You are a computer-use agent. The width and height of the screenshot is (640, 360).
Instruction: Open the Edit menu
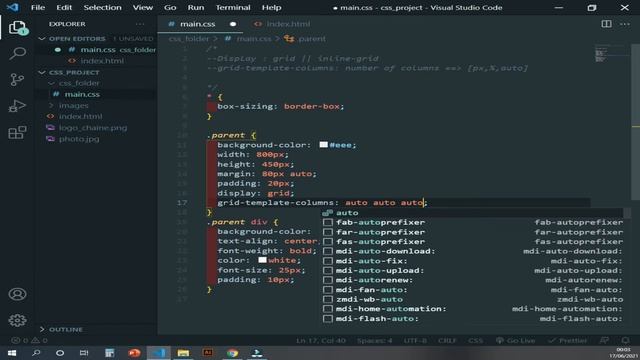click(64, 7)
